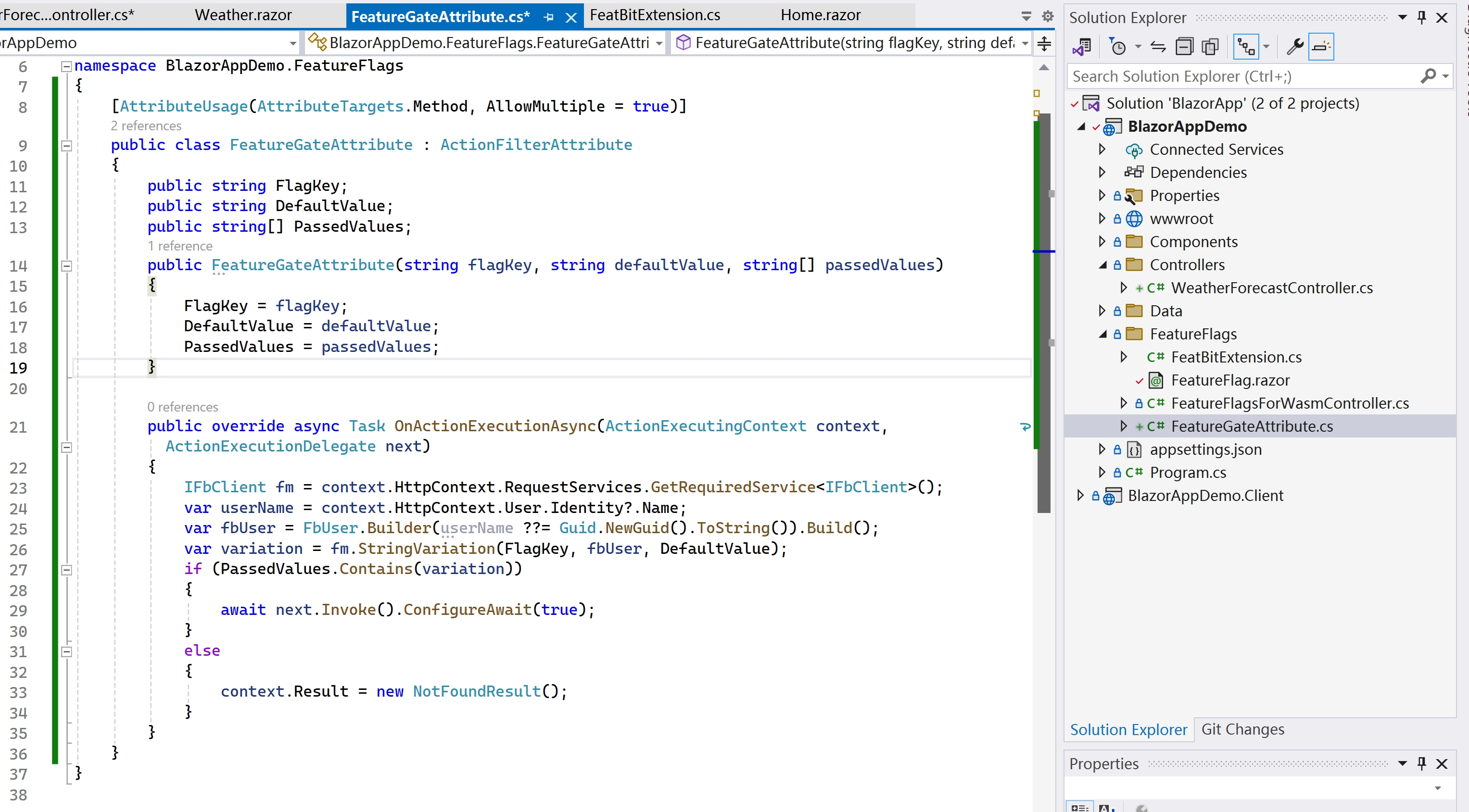1469x812 pixels.
Task: Pin the Properties panel
Action: click(x=1422, y=763)
